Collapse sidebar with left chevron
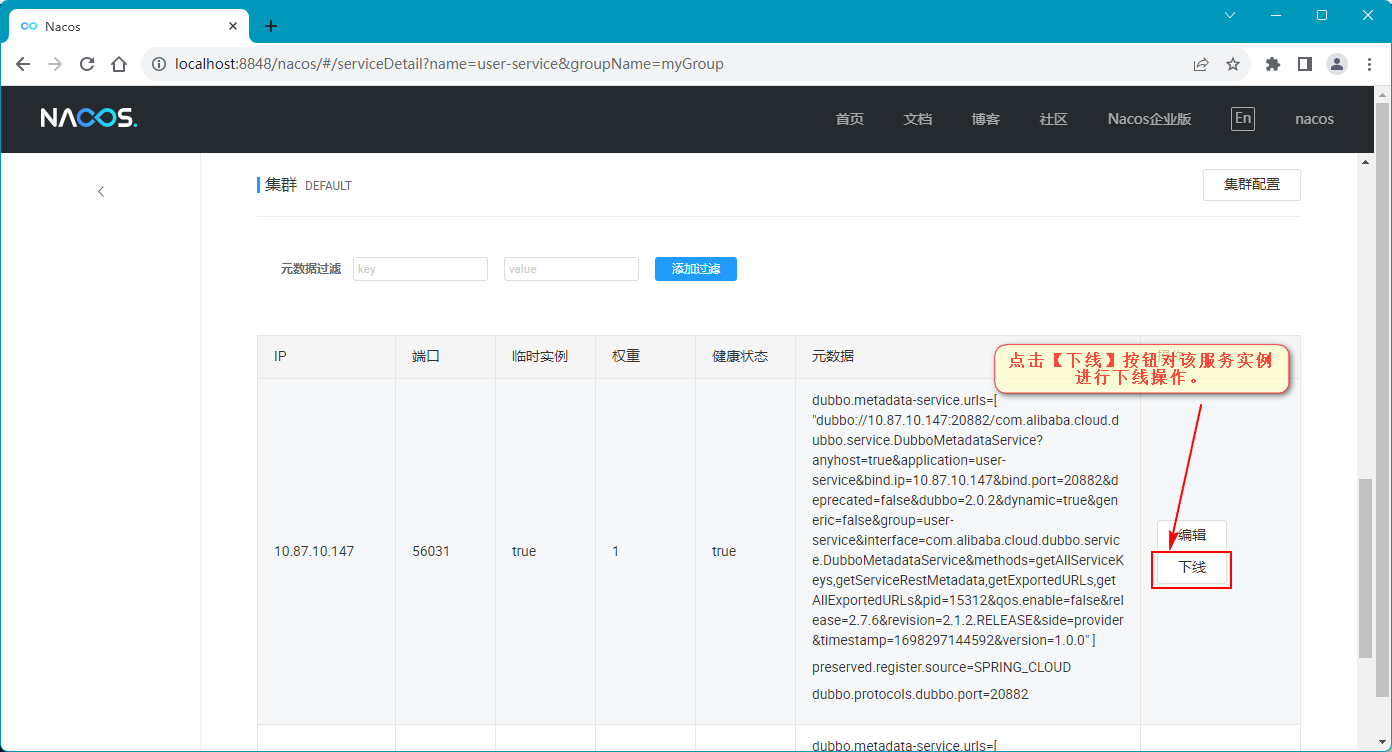This screenshot has width=1392, height=752. coord(101,191)
